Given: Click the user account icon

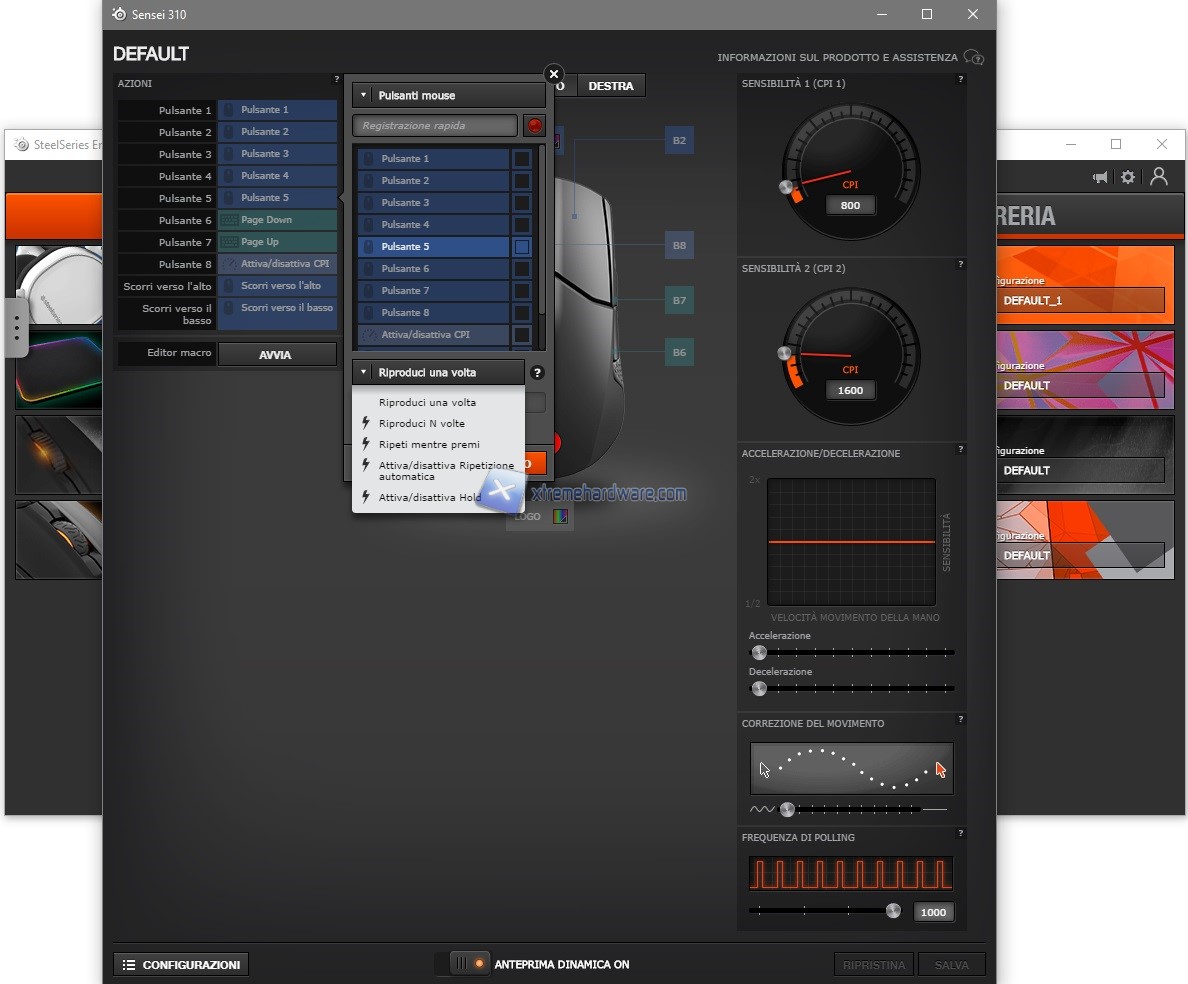Looking at the screenshot, I should click(1159, 176).
